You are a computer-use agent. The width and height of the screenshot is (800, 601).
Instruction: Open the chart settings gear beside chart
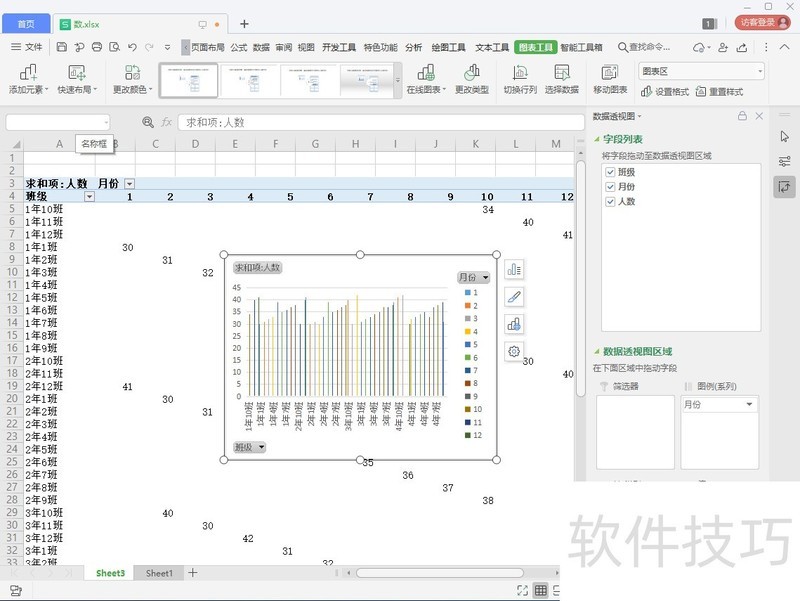point(515,352)
